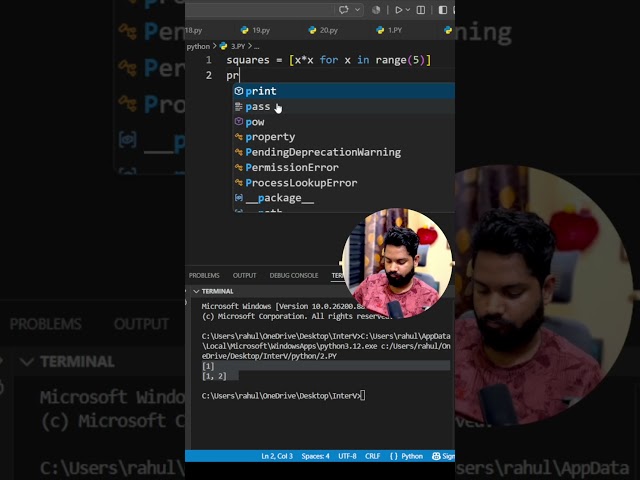Screen dimensions: 640x480
Task: Click the function icon beside pow
Action: (239, 122)
